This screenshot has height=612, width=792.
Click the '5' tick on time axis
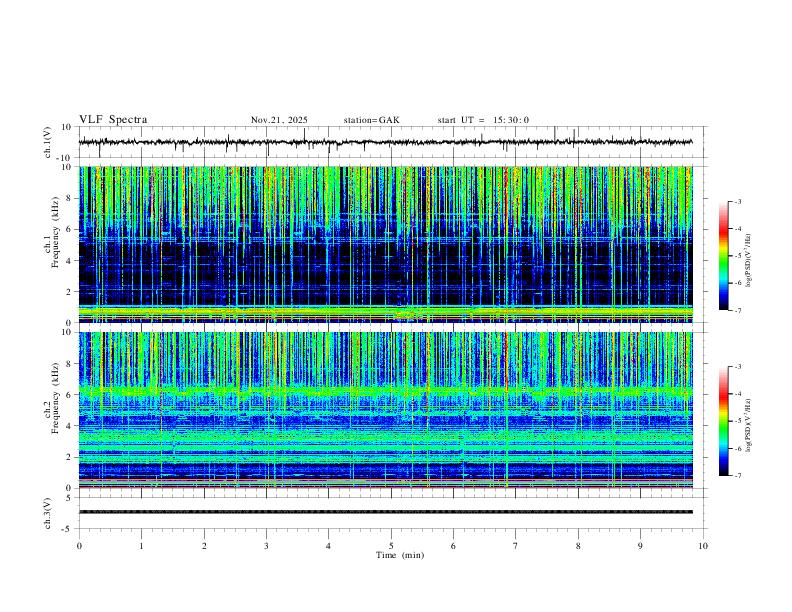391,546
